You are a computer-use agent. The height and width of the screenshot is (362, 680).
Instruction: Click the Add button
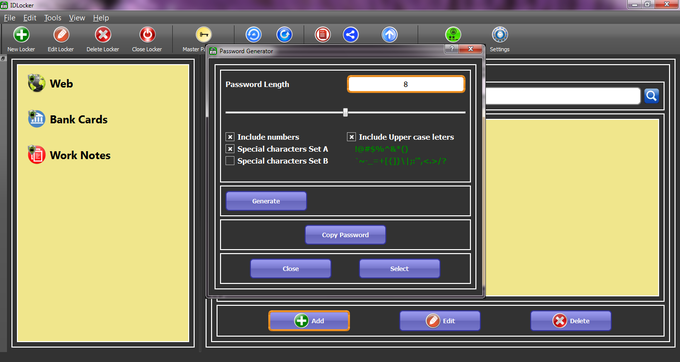pos(309,321)
